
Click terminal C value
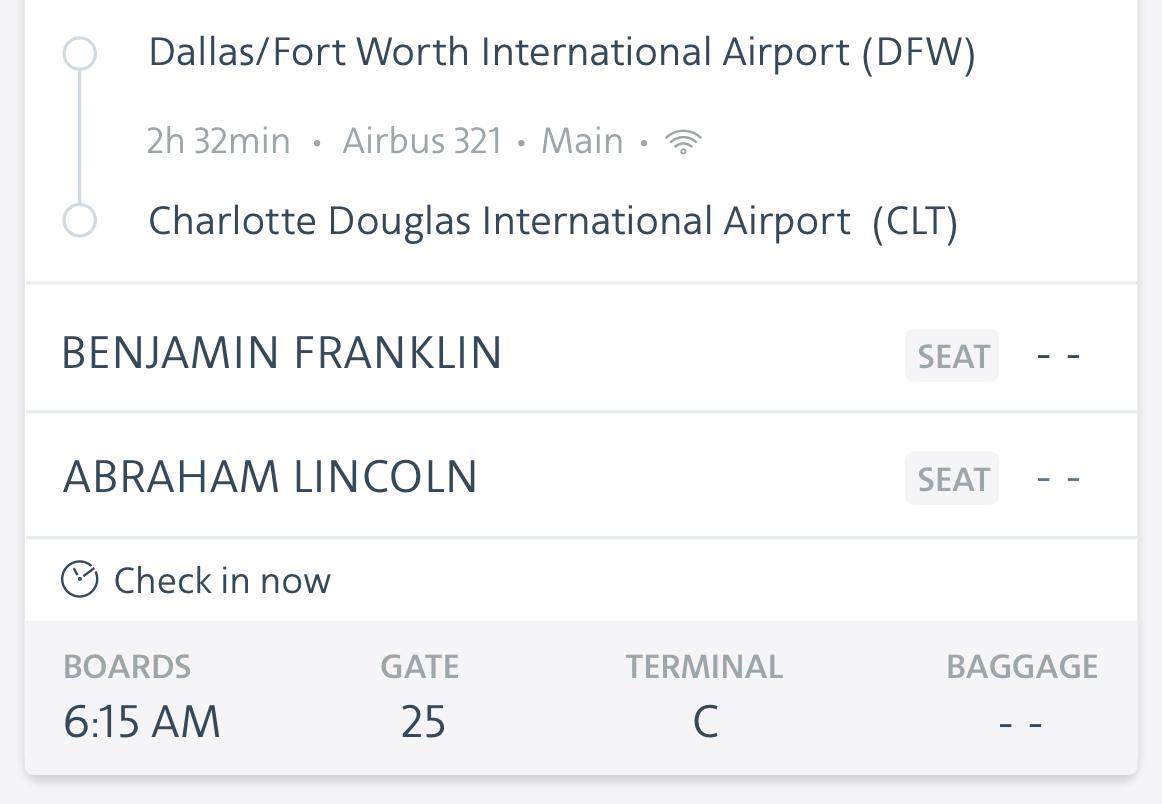(x=705, y=722)
